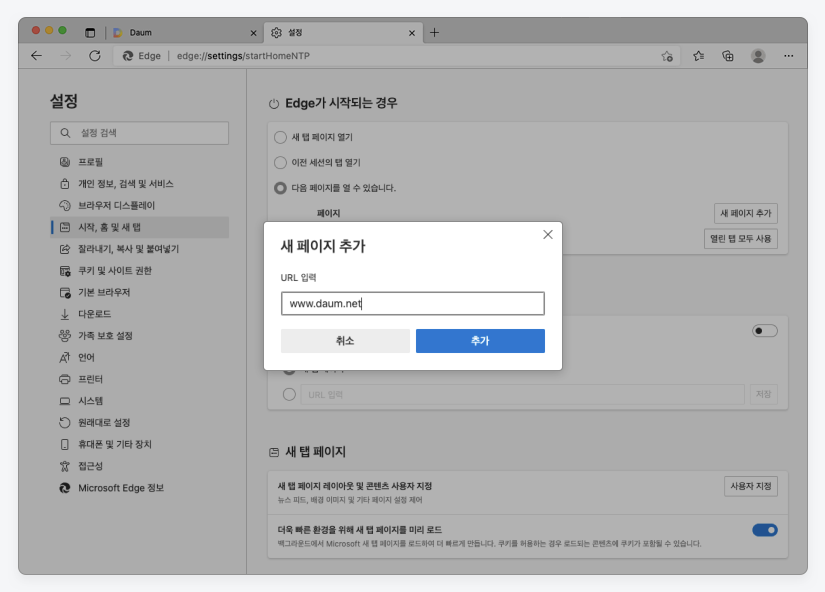Open 잘라내기, 복사 및 붙여넣기
The height and width of the screenshot is (592, 825).
click(x=139, y=249)
